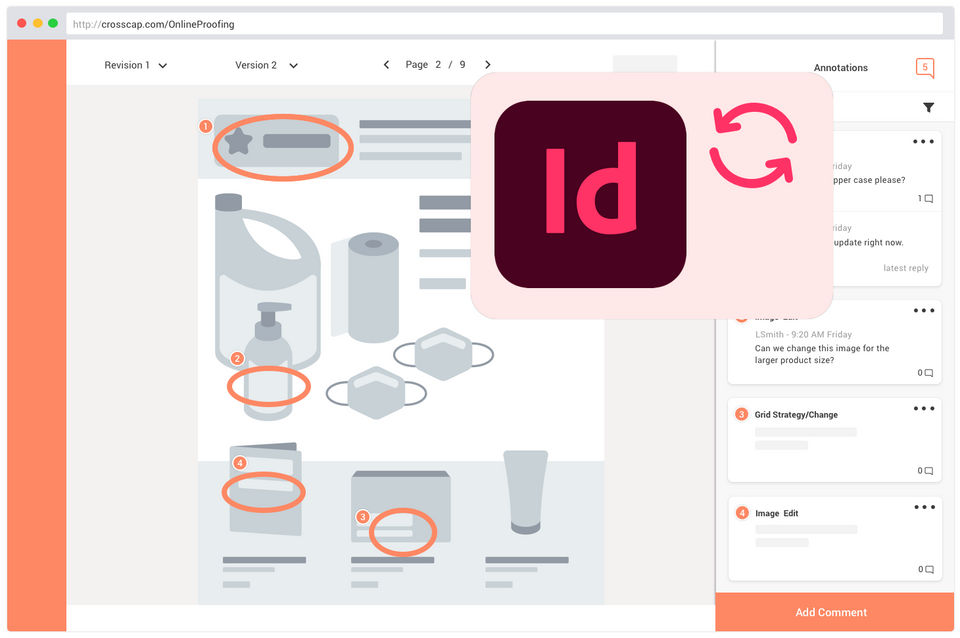Select annotation marker 4 on the page
960x638 pixels.
click(240, 463)
